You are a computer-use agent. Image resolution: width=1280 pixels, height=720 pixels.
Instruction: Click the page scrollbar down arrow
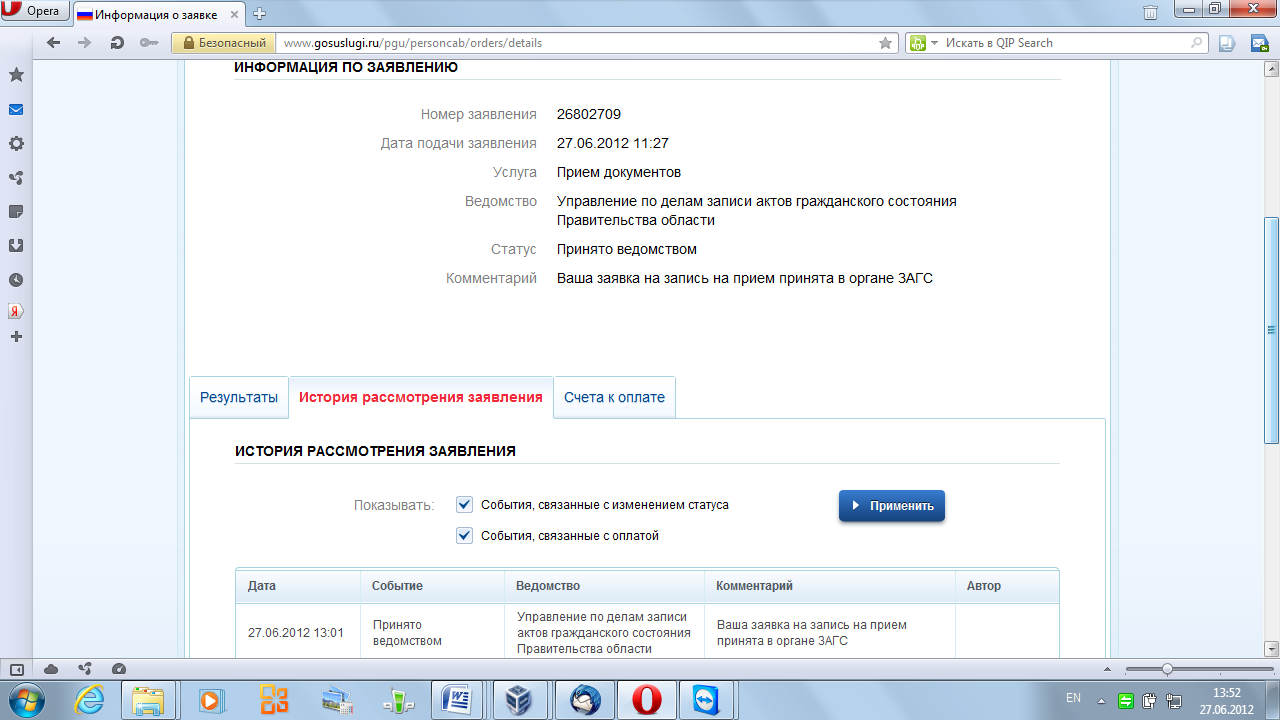[1272, 648]
